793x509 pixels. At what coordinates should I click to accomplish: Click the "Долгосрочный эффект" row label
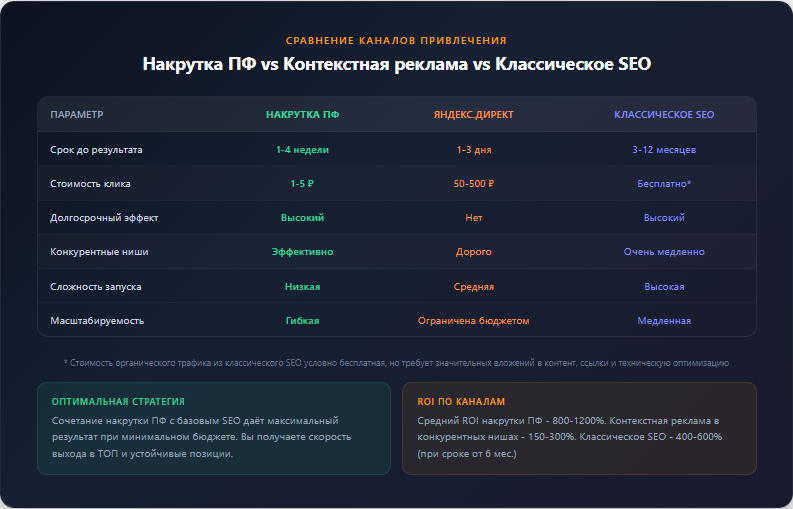point(104,218)
